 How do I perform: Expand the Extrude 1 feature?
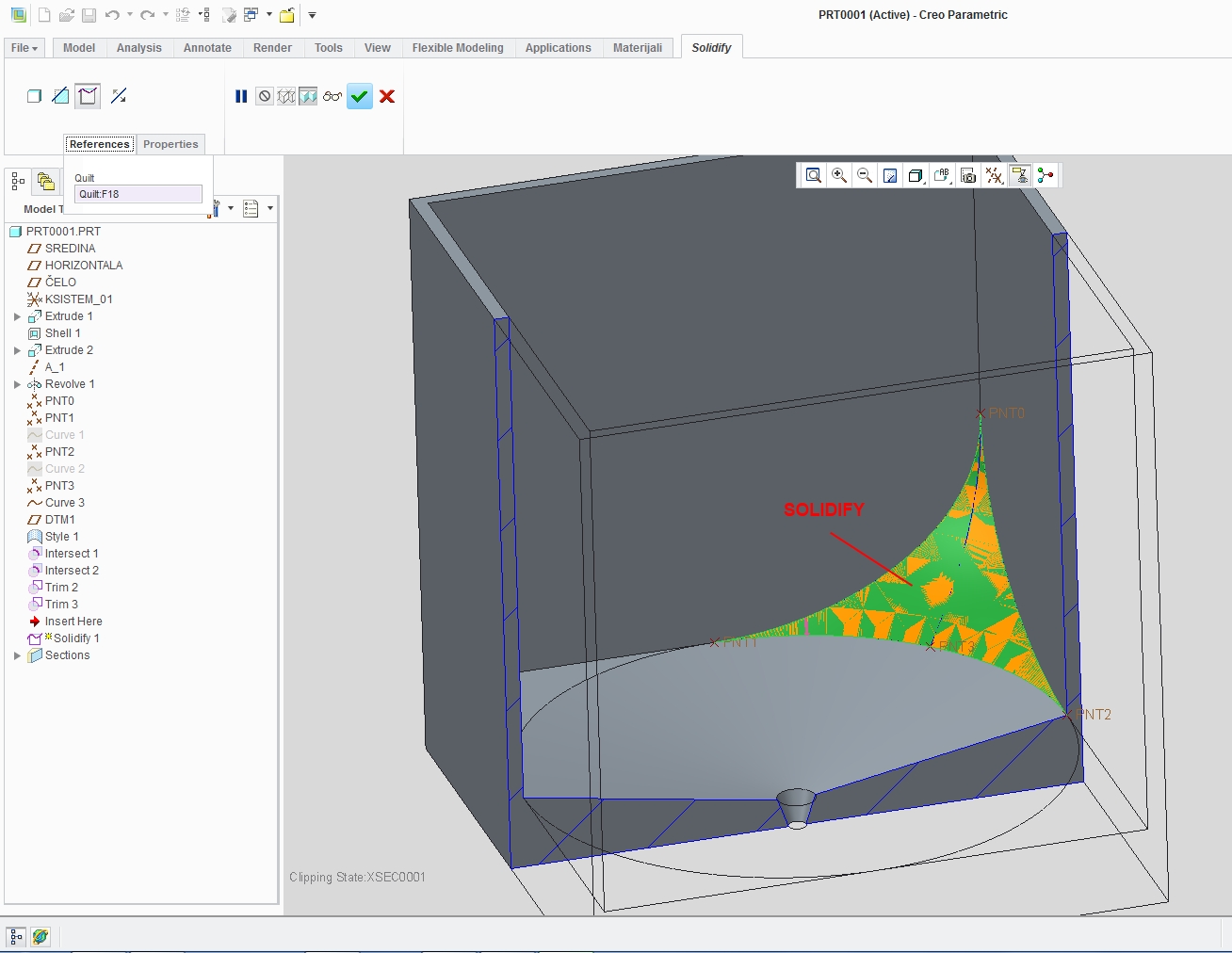[x=17, y=316]
